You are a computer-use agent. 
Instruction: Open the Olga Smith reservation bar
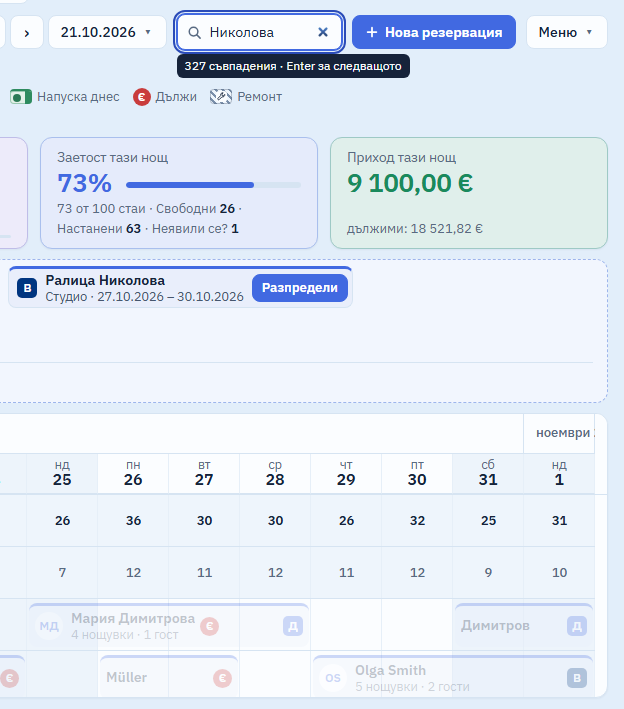pos(453,677)
